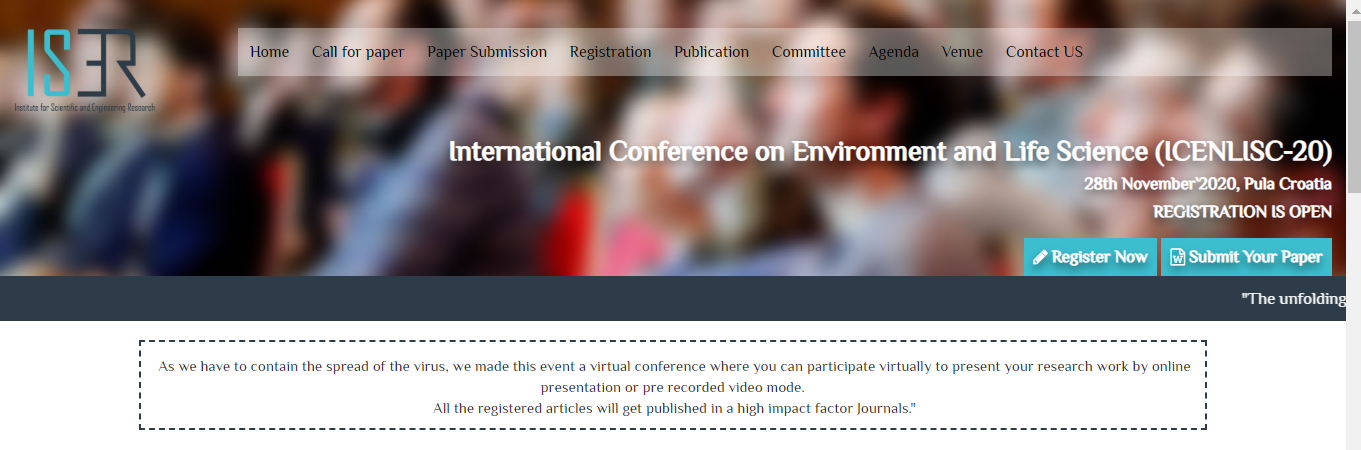View the Committee page
Viewport: 1361px width, 450px height.
809,52
